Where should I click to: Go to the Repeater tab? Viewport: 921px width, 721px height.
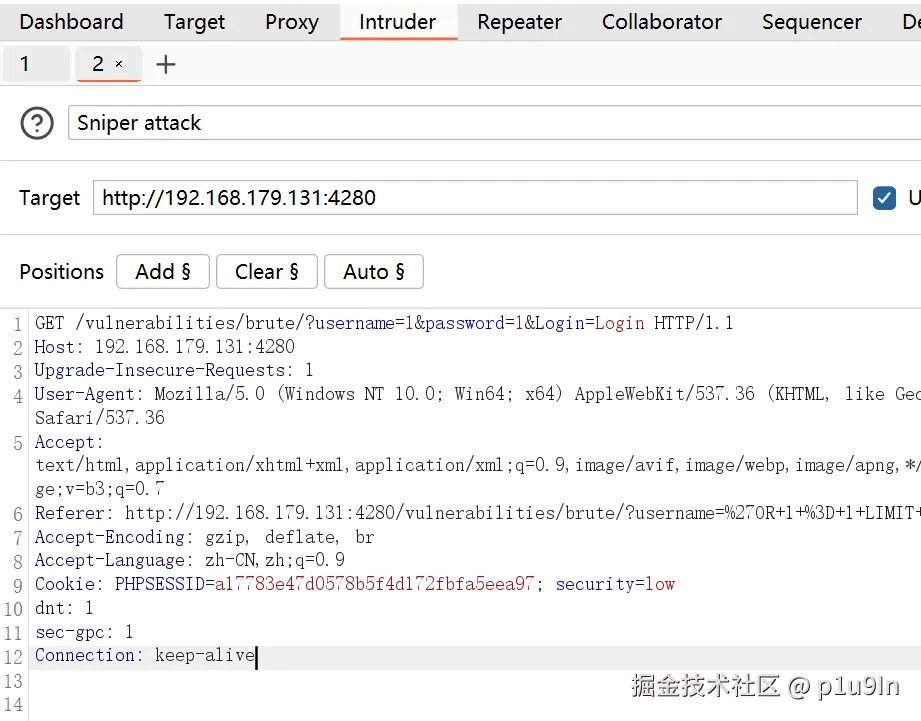click(519, 22)
